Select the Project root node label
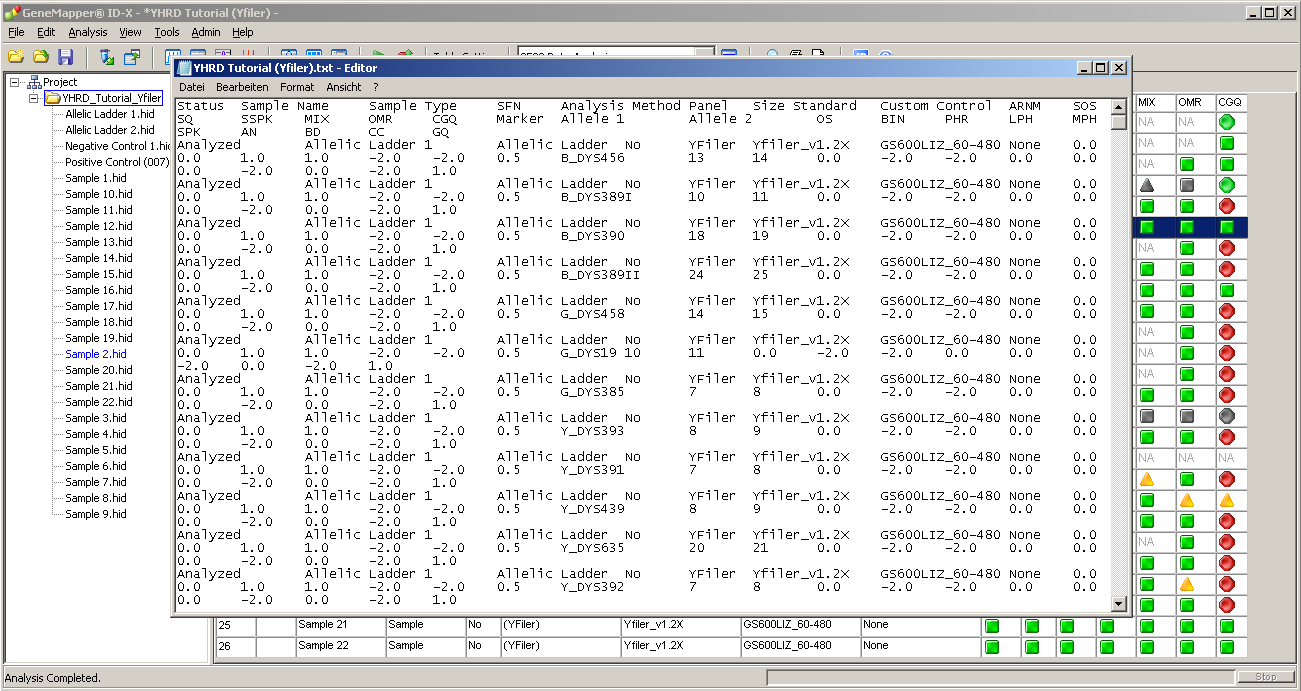Viewport: 1301px width, 691px height. coord(60,82)
